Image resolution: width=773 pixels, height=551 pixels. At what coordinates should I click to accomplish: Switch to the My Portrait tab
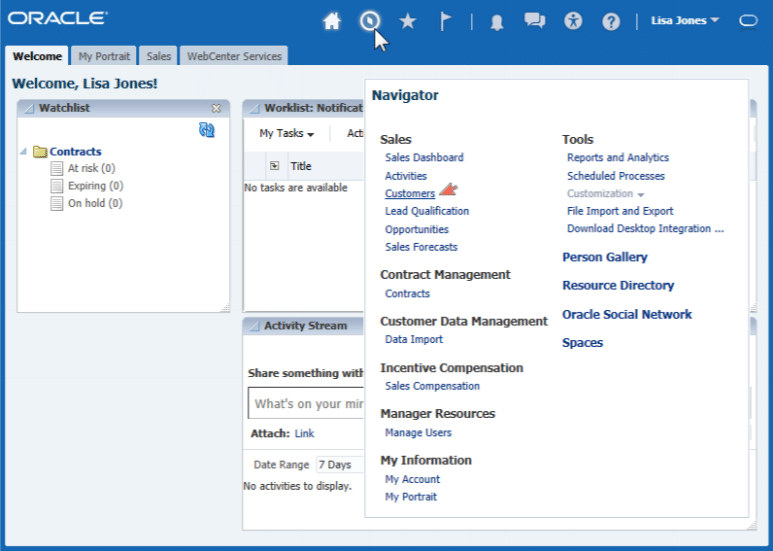104,56
